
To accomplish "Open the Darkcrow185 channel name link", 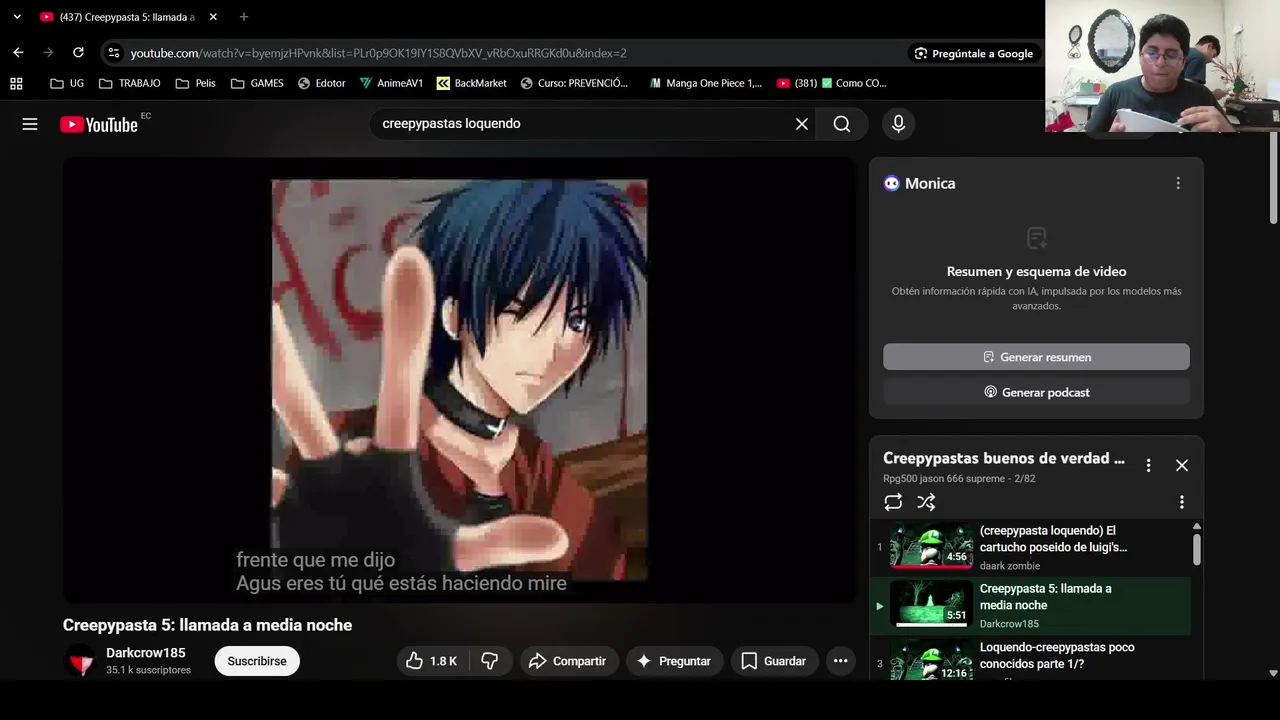I will 146,653.
